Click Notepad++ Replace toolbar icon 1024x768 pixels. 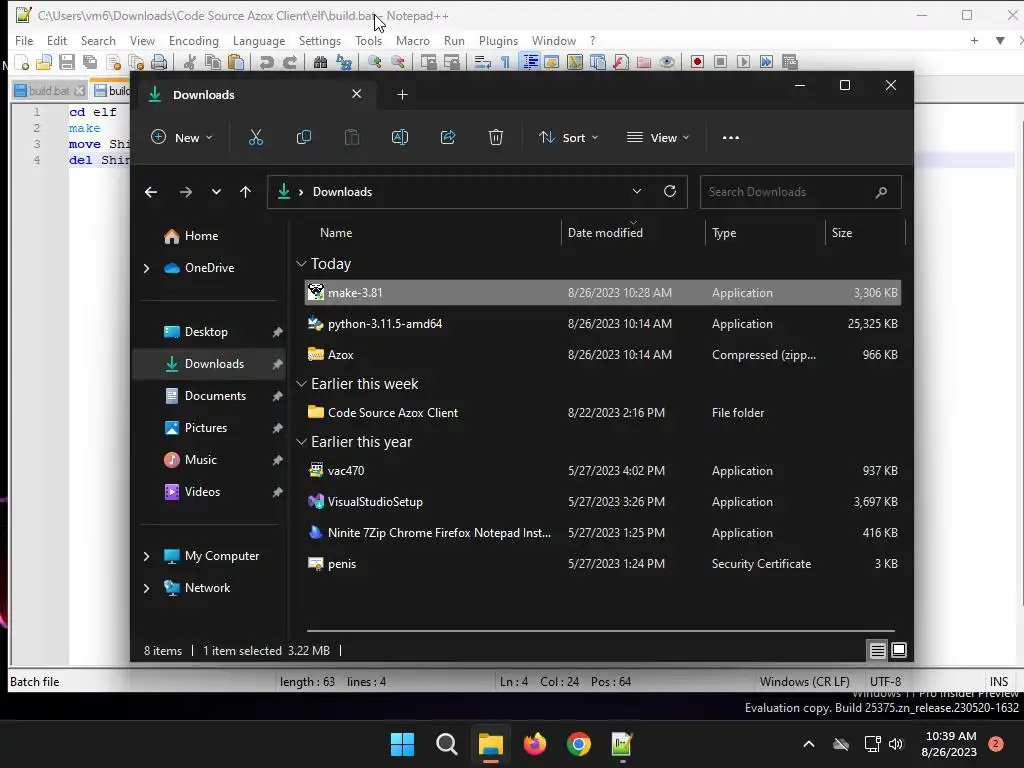pos(344,62)
